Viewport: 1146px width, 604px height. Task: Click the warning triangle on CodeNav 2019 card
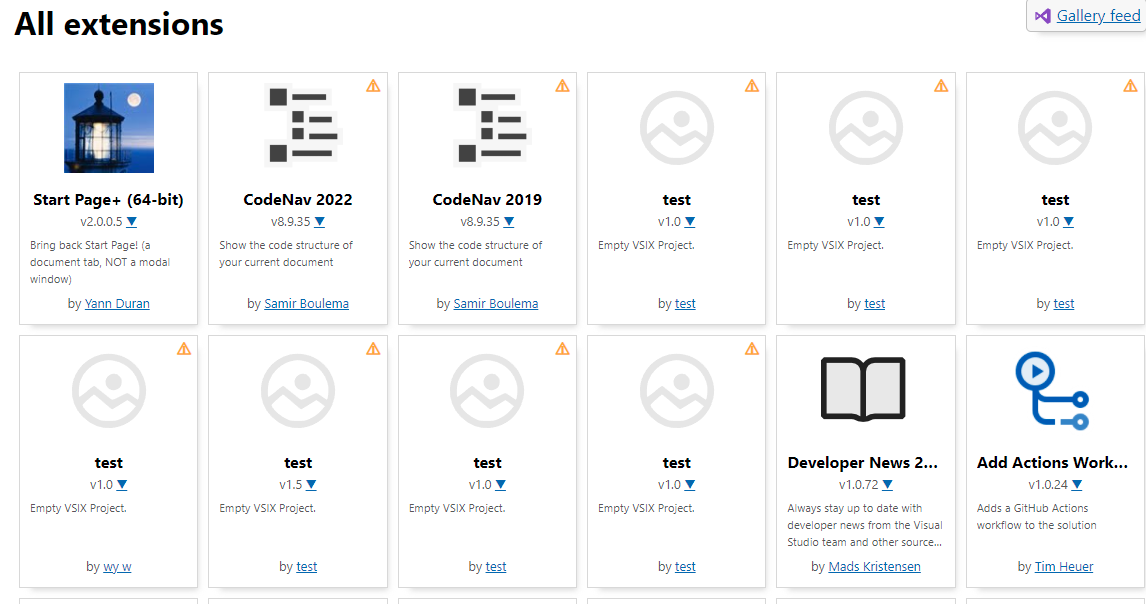pos(562,86)
